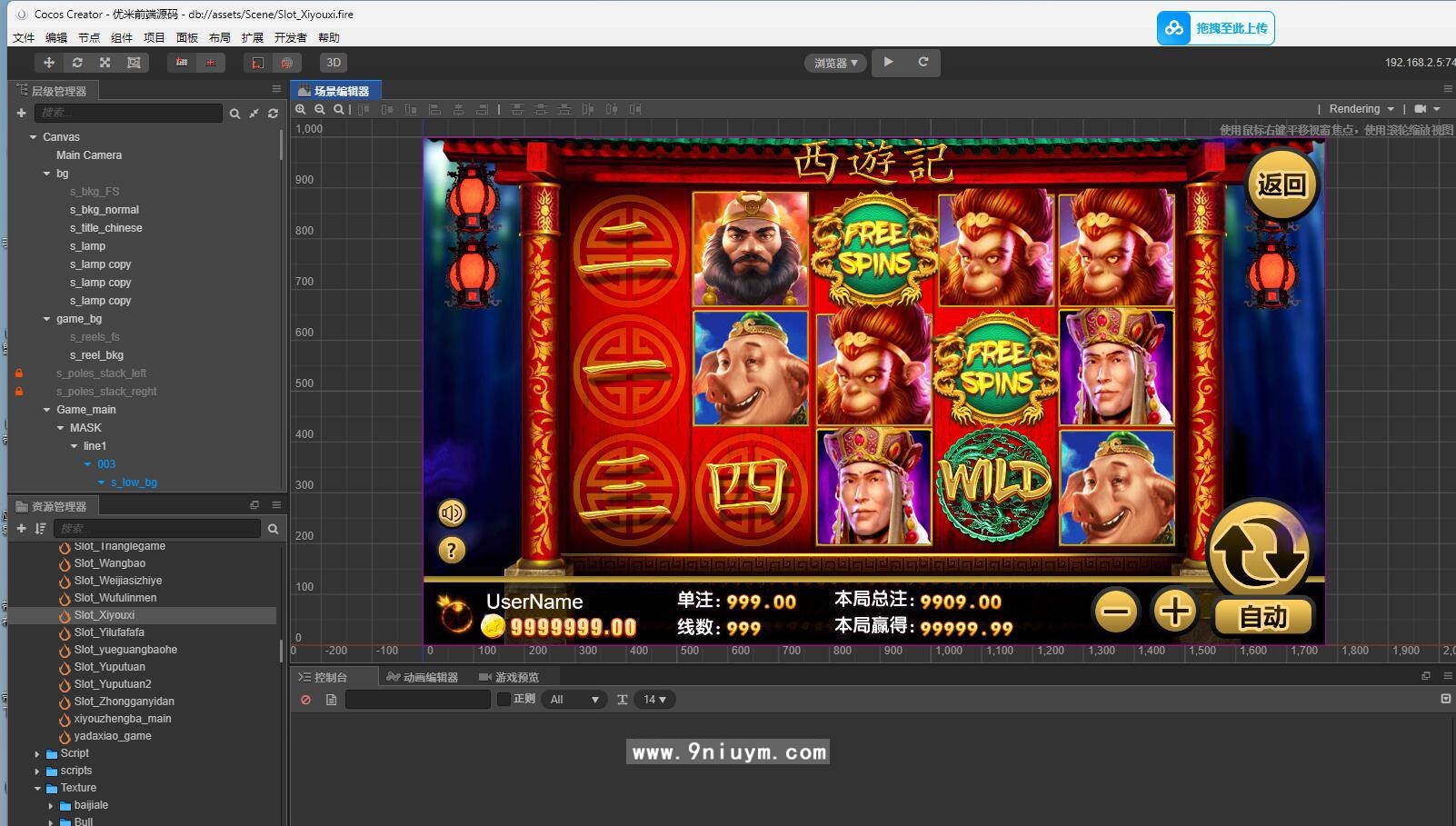This screenshot has height=826, width=1456.
Task: Click the cloud upload button
Action: coord(1216,28)
